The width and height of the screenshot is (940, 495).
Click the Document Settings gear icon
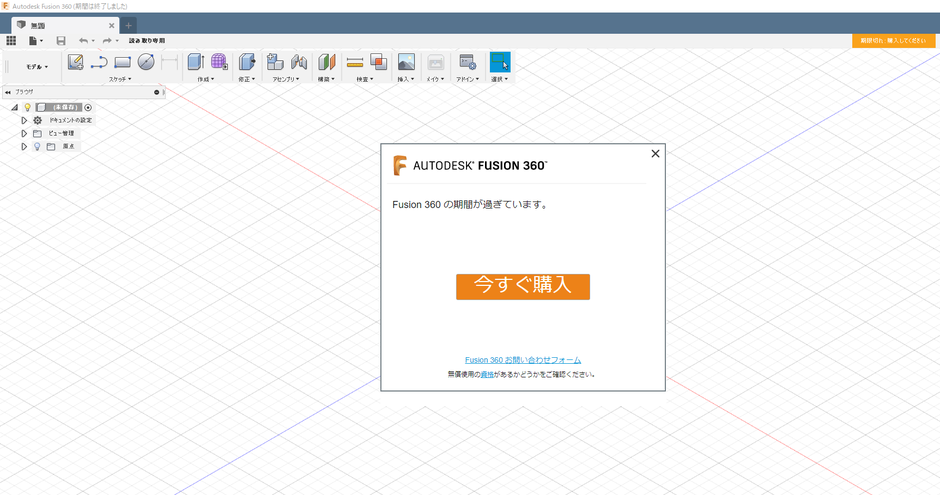click(38, 120)
